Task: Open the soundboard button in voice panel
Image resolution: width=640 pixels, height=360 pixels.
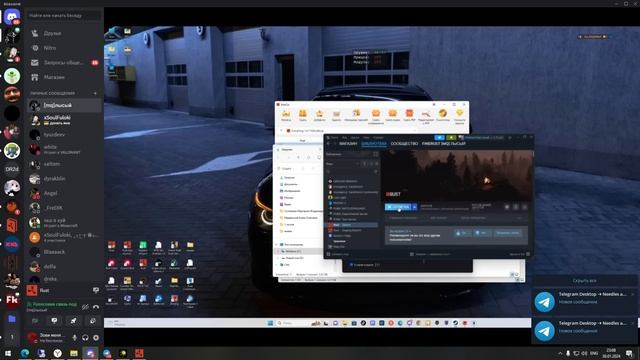Action: tap(93, 321)
